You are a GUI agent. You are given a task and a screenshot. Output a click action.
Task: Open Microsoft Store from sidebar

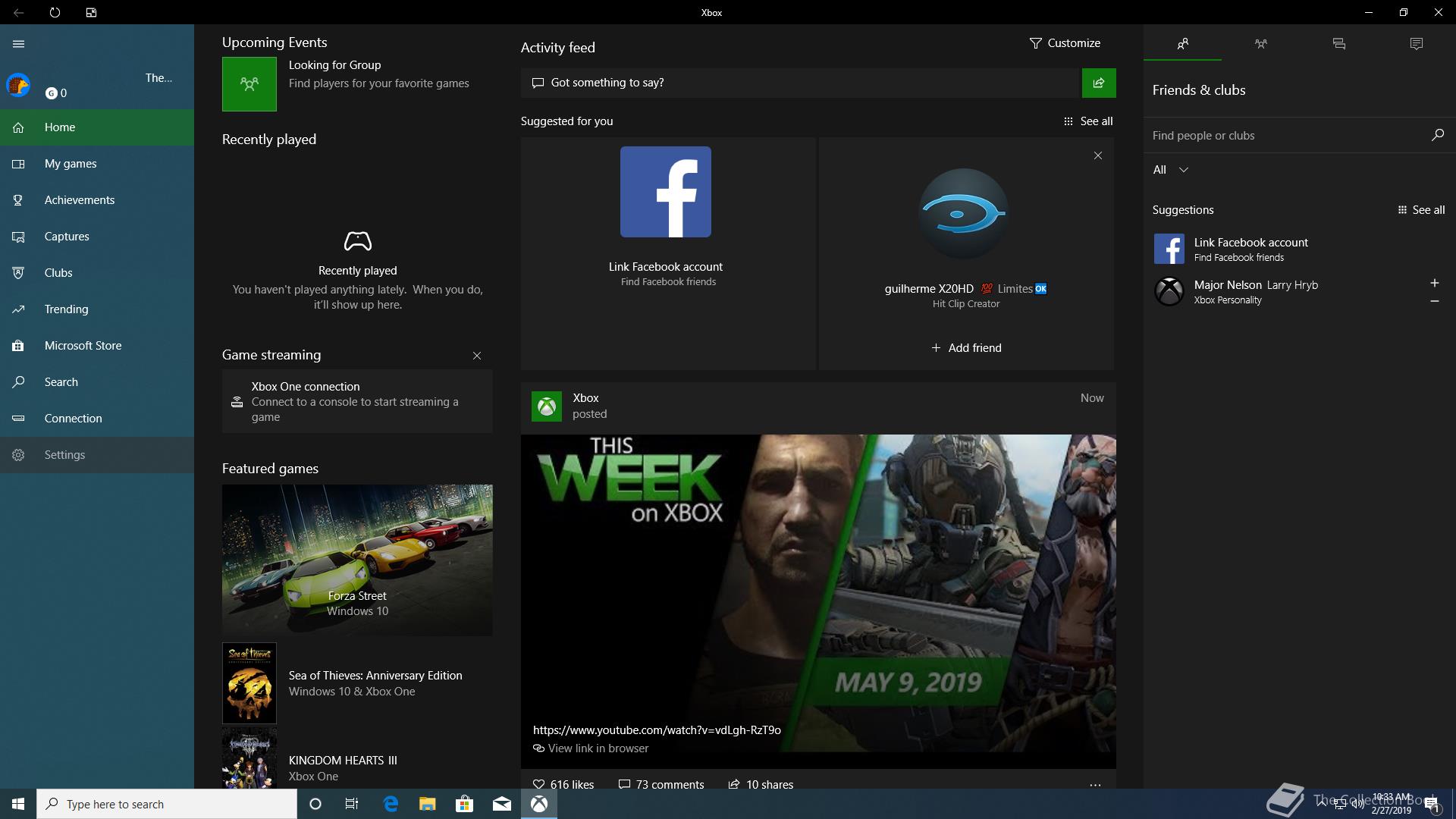(97, 346)
